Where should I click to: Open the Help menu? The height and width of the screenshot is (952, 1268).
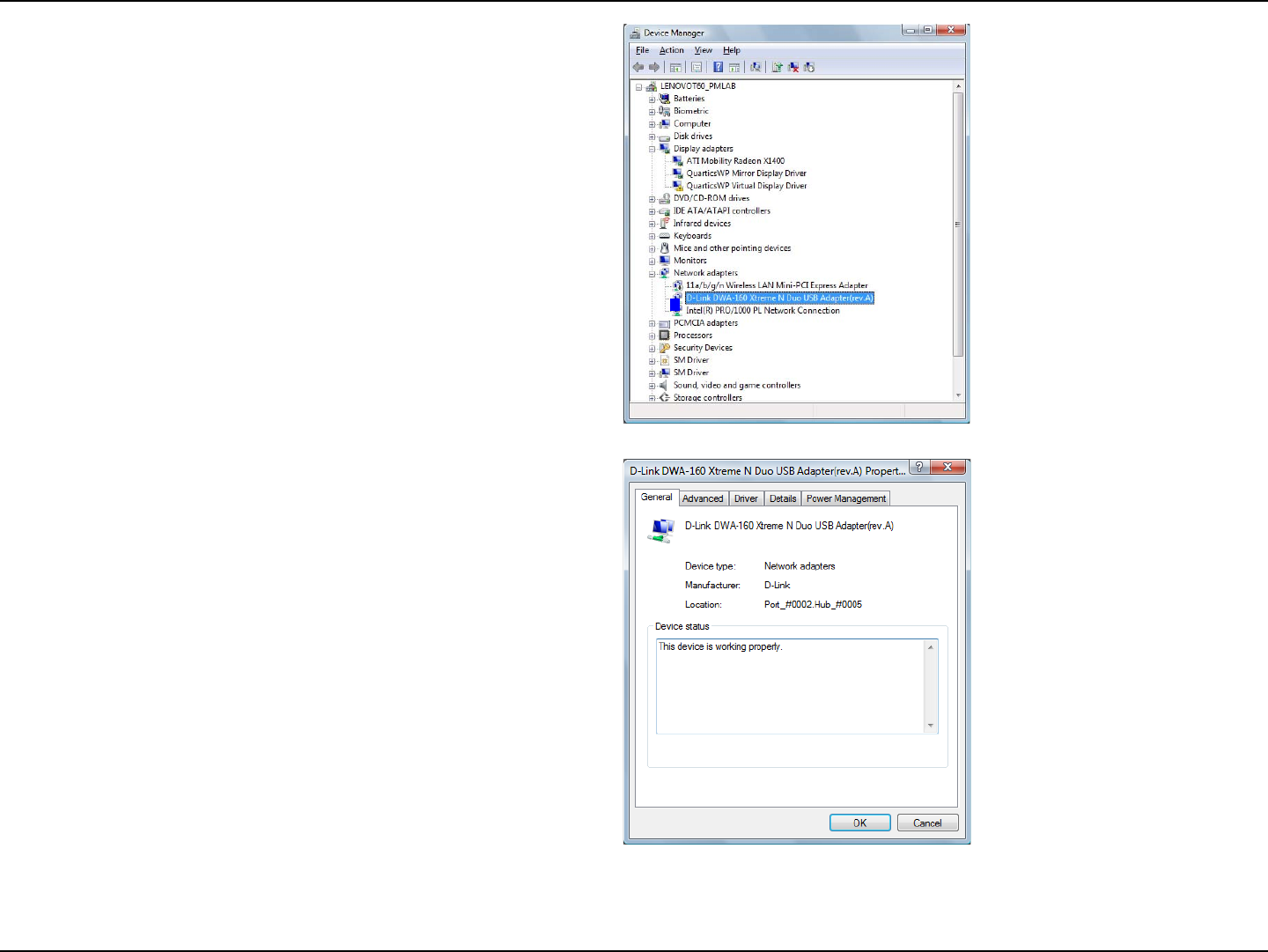tap(732, 50)
